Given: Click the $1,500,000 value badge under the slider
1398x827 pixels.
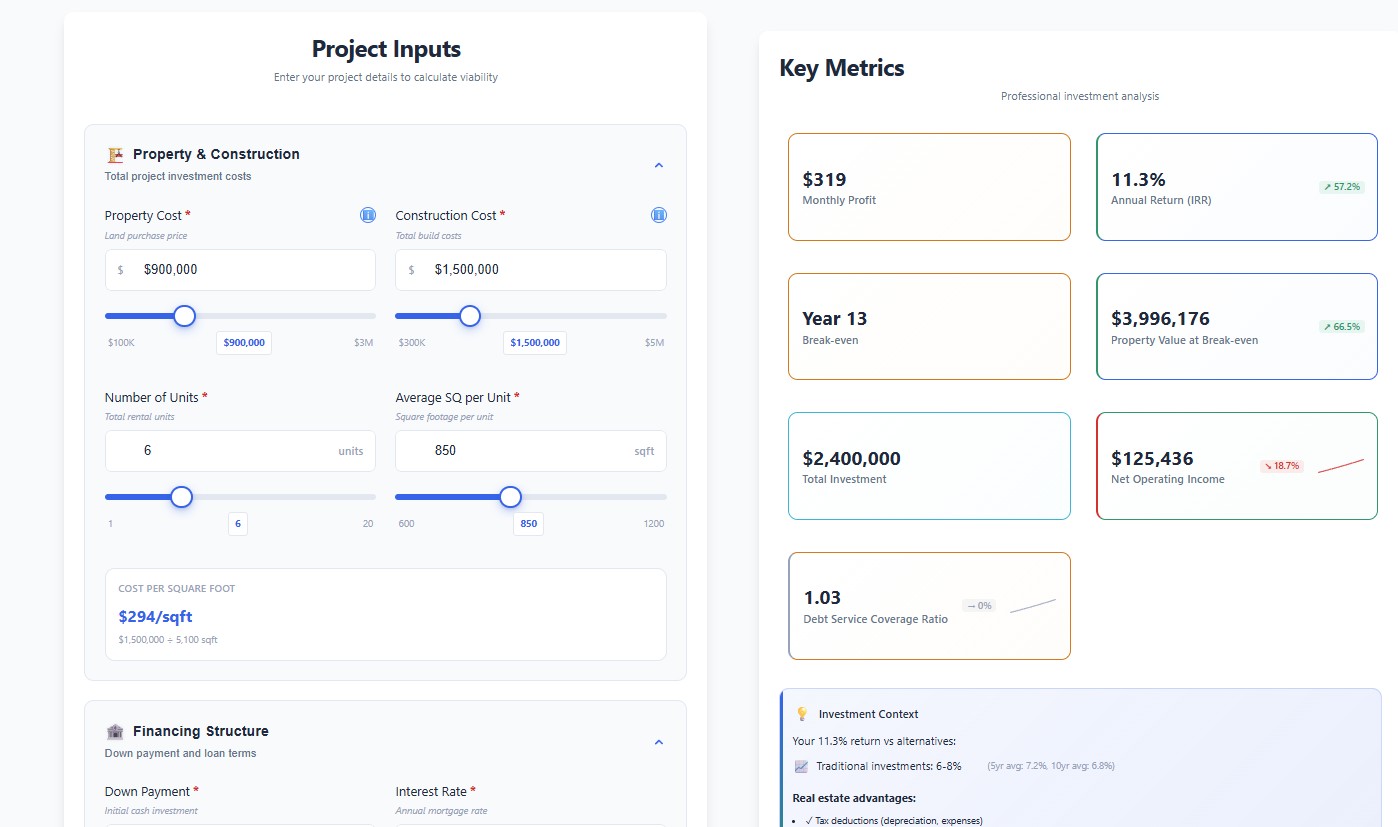Looking at the screenshot, I should point(534,342).
